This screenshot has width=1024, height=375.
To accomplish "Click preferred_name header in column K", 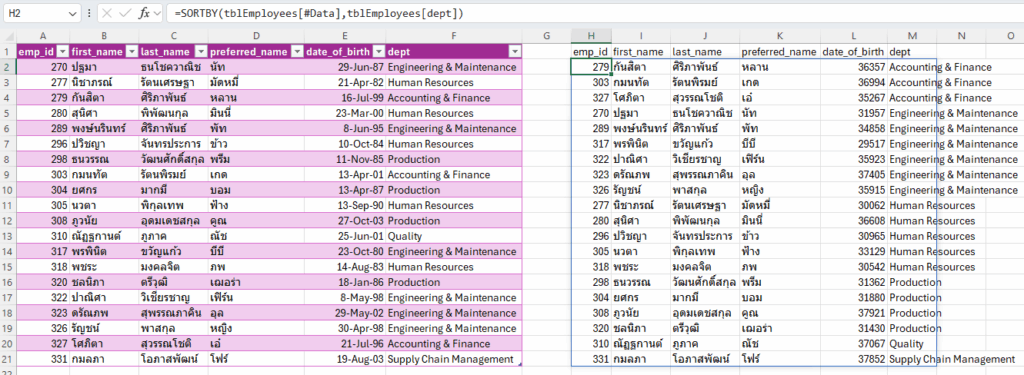I will tap(780, 52).
